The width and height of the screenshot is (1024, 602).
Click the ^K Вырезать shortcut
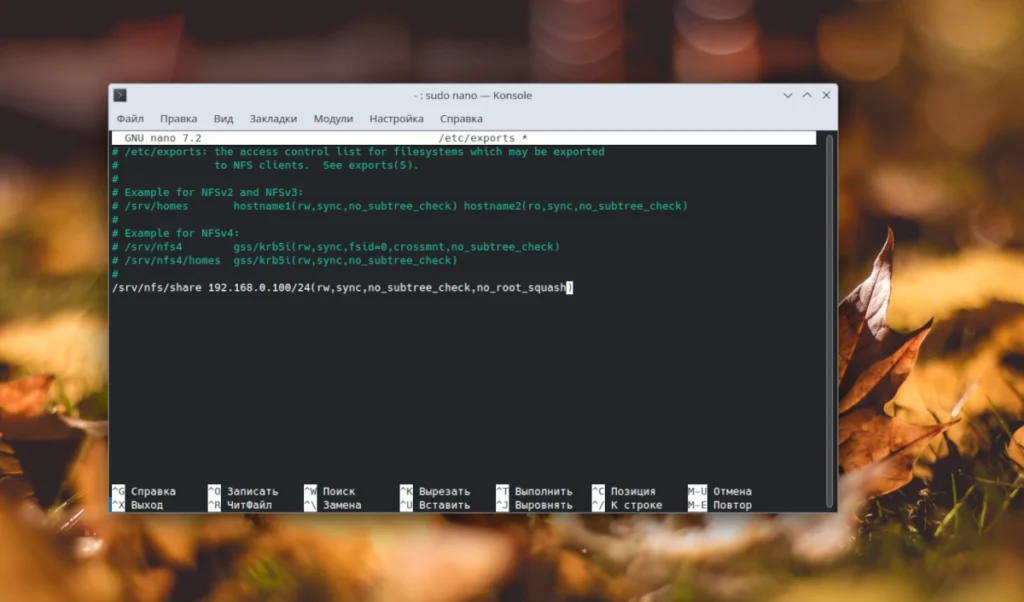[435, 491]
